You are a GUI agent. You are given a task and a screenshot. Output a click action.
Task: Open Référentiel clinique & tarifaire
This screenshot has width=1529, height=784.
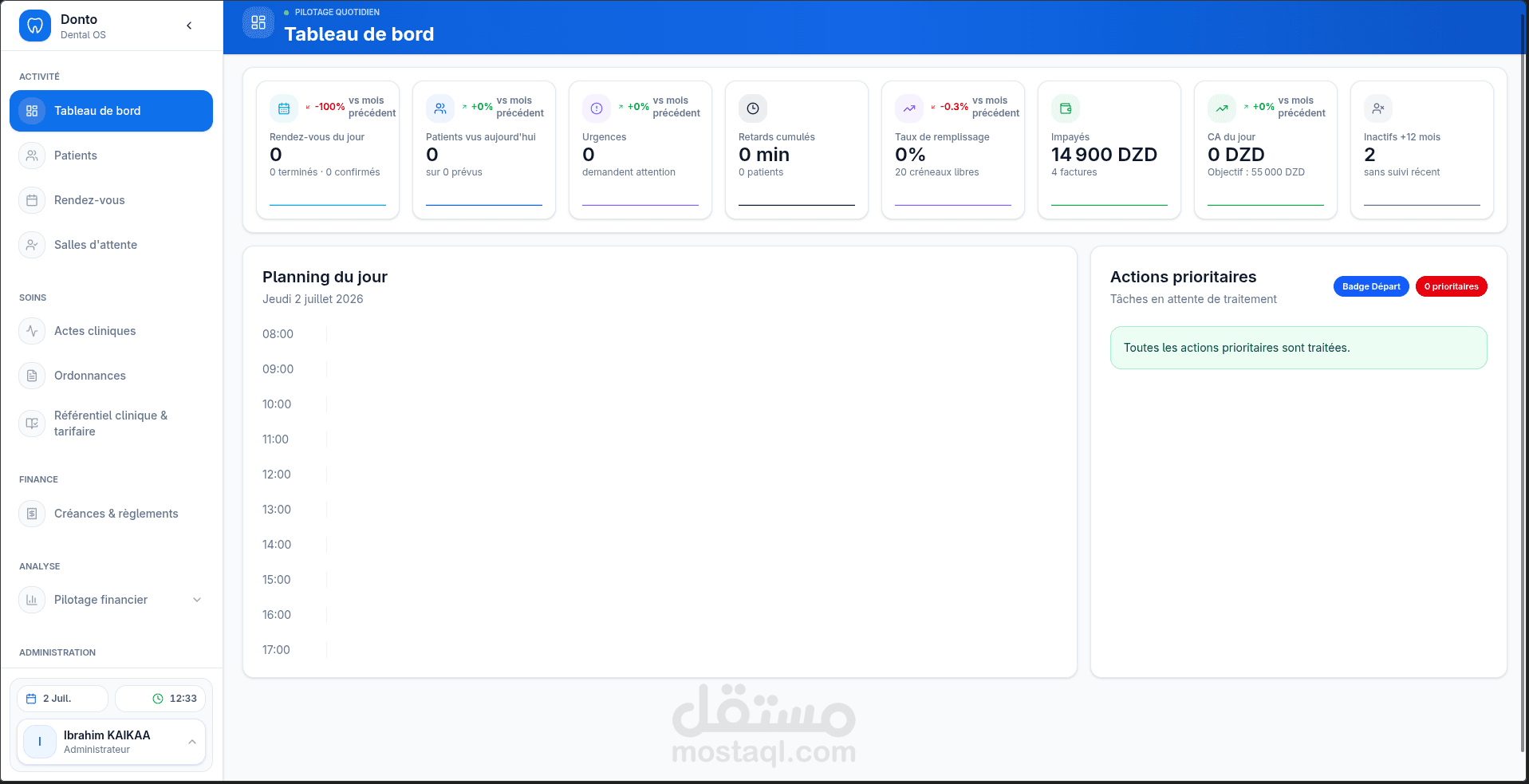pyautogui.click(x=111, y=424)
